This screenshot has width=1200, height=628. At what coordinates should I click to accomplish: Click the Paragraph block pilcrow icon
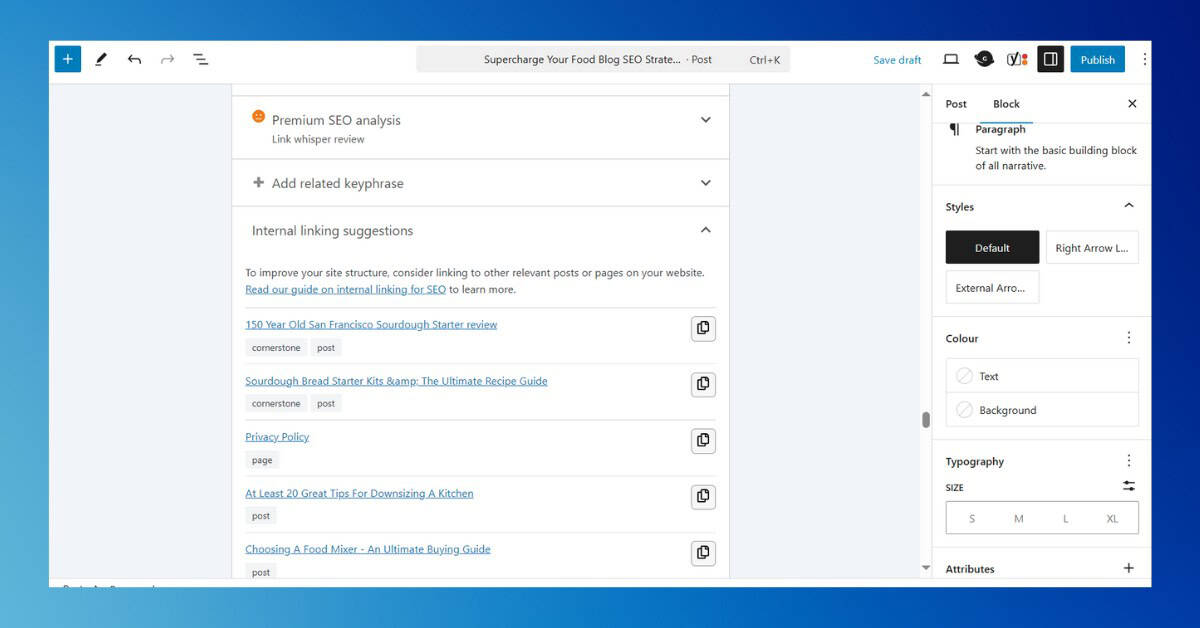coord(954,129)
